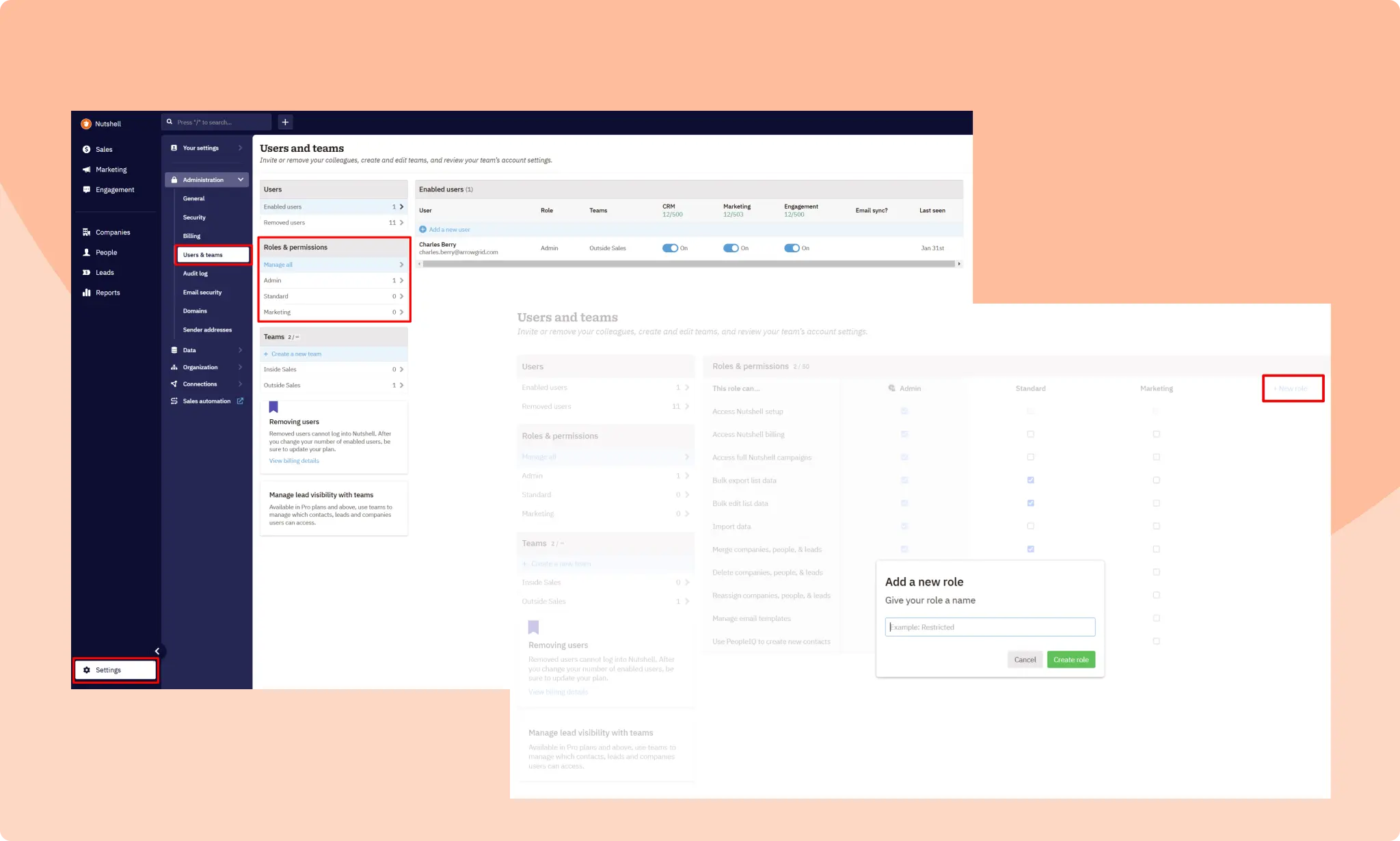Open the Reports bar chart icon
This screenshot has width=1400, height=841.
click(x=86, y=293)
